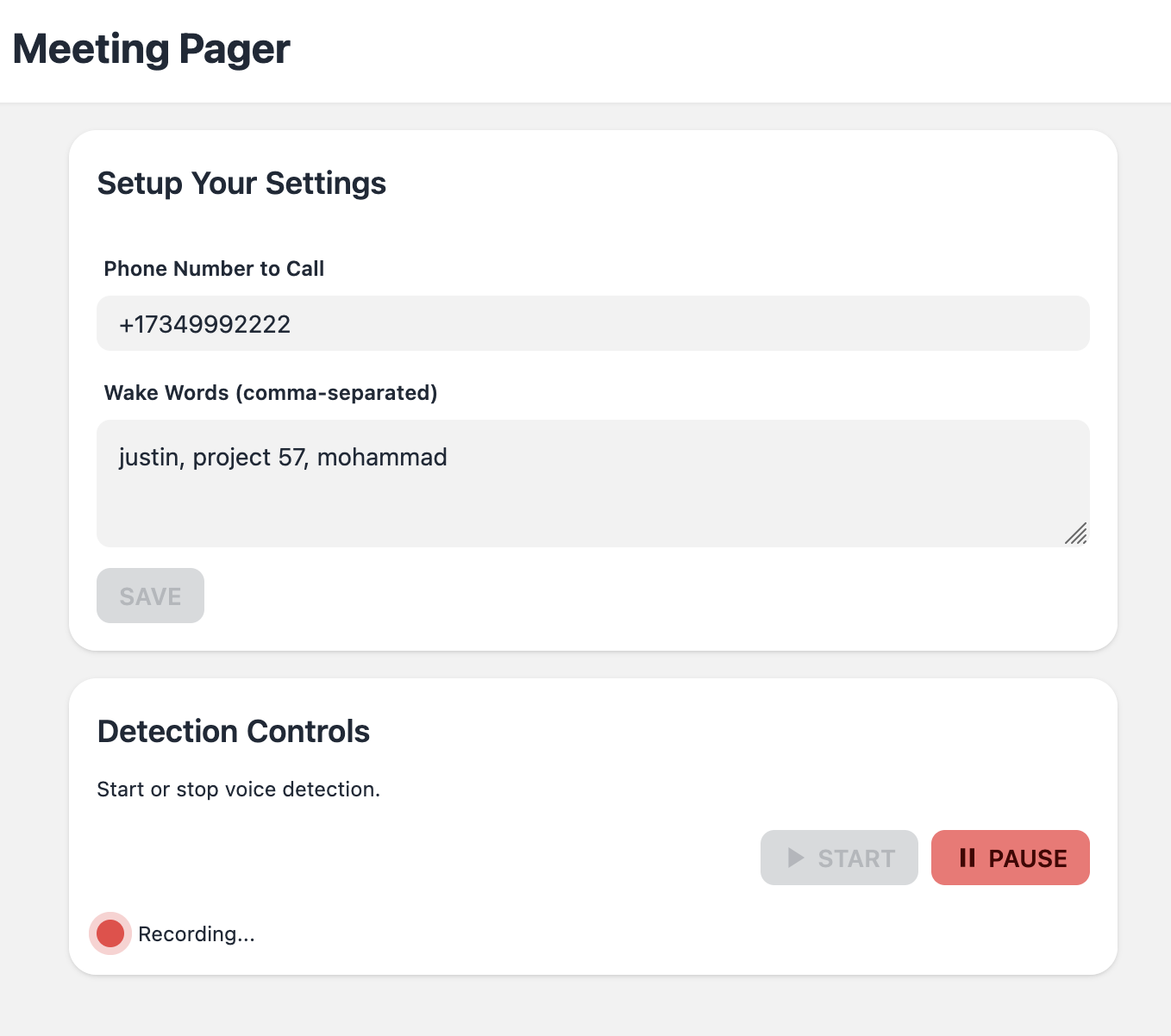Click the textarea resize handle
Image resolution: width=1171 pixels, height=1036 pixels.
tap(1075, 534)
